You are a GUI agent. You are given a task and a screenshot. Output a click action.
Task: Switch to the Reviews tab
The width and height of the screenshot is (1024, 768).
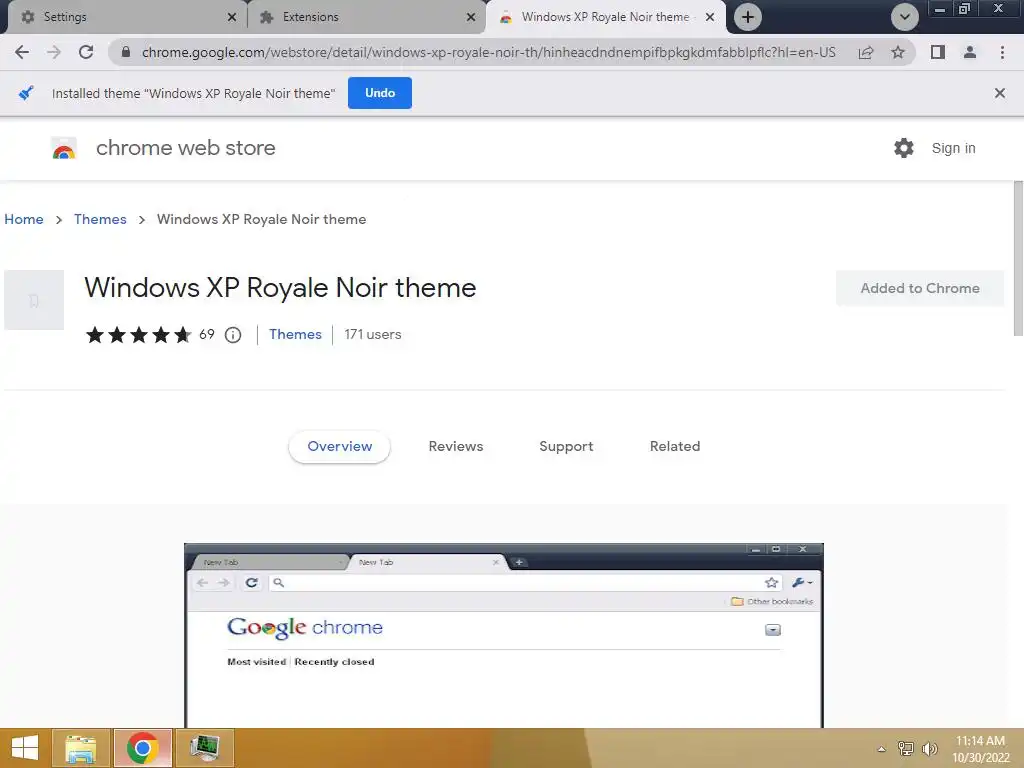[456, 447]
